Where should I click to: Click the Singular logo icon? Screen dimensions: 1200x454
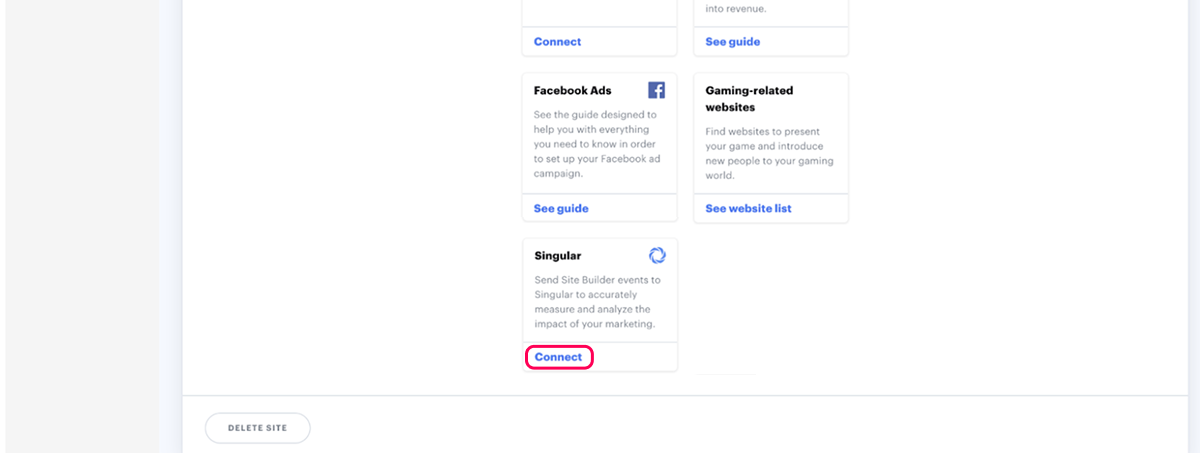657,255
